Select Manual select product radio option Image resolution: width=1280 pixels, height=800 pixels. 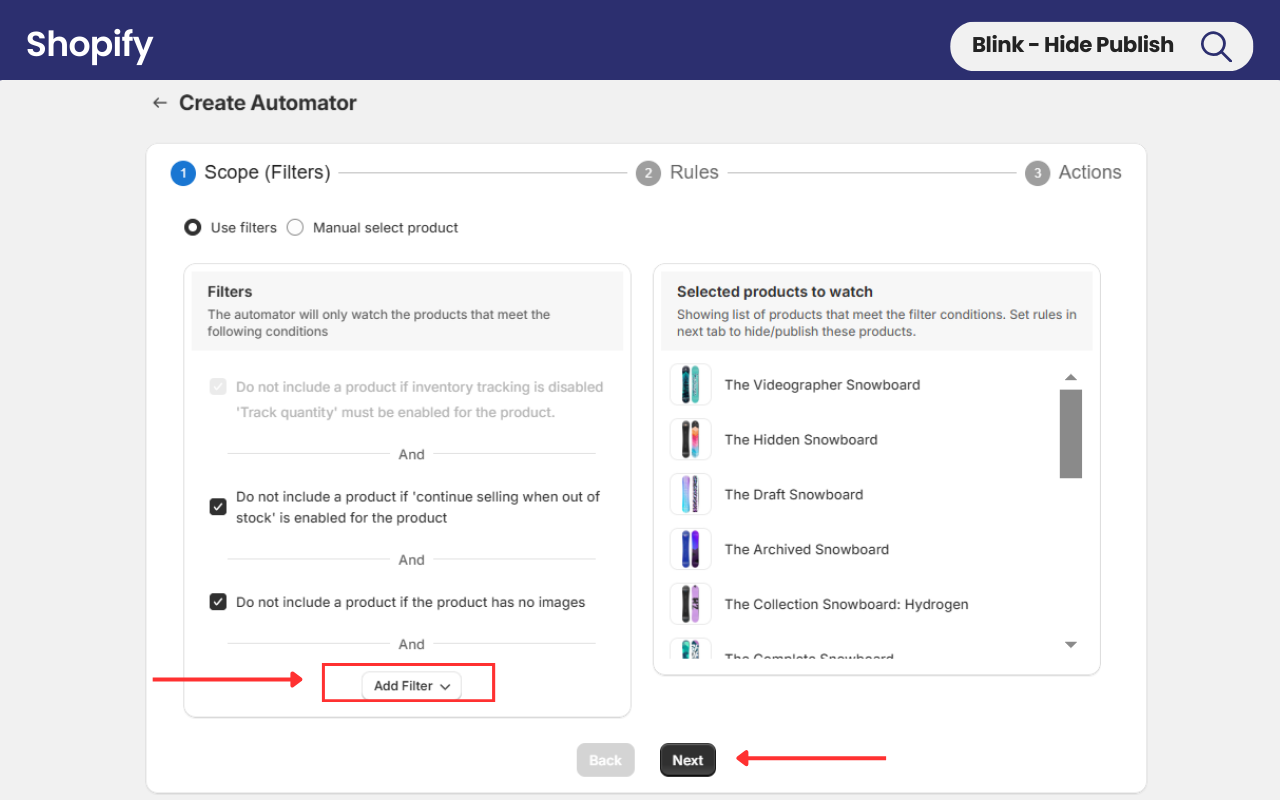[x=295, y=228]
